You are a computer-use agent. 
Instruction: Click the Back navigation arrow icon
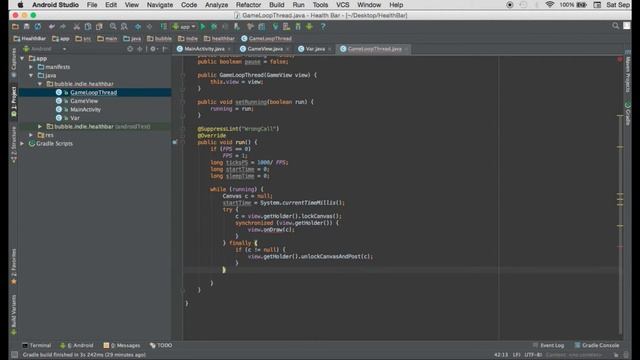point(138,27)
